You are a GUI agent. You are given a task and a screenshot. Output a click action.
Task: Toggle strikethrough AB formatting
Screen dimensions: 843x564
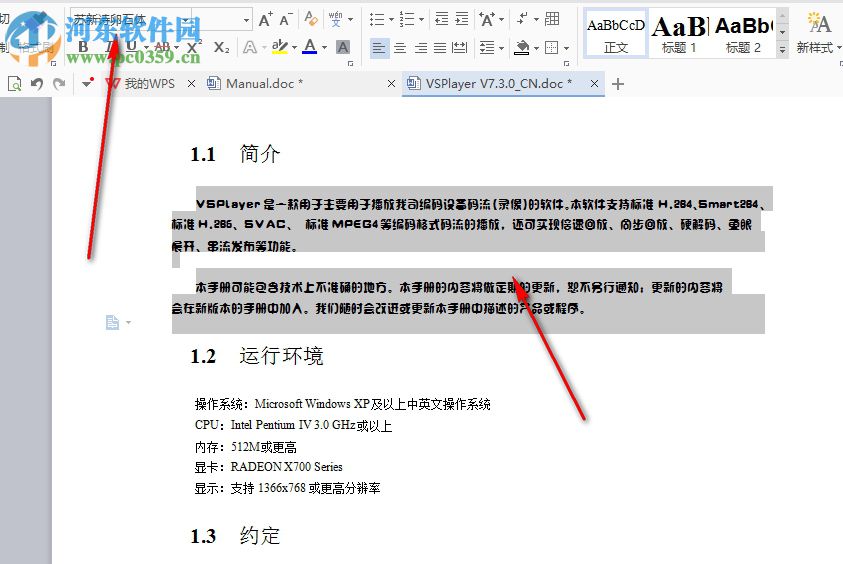point(162,47)
